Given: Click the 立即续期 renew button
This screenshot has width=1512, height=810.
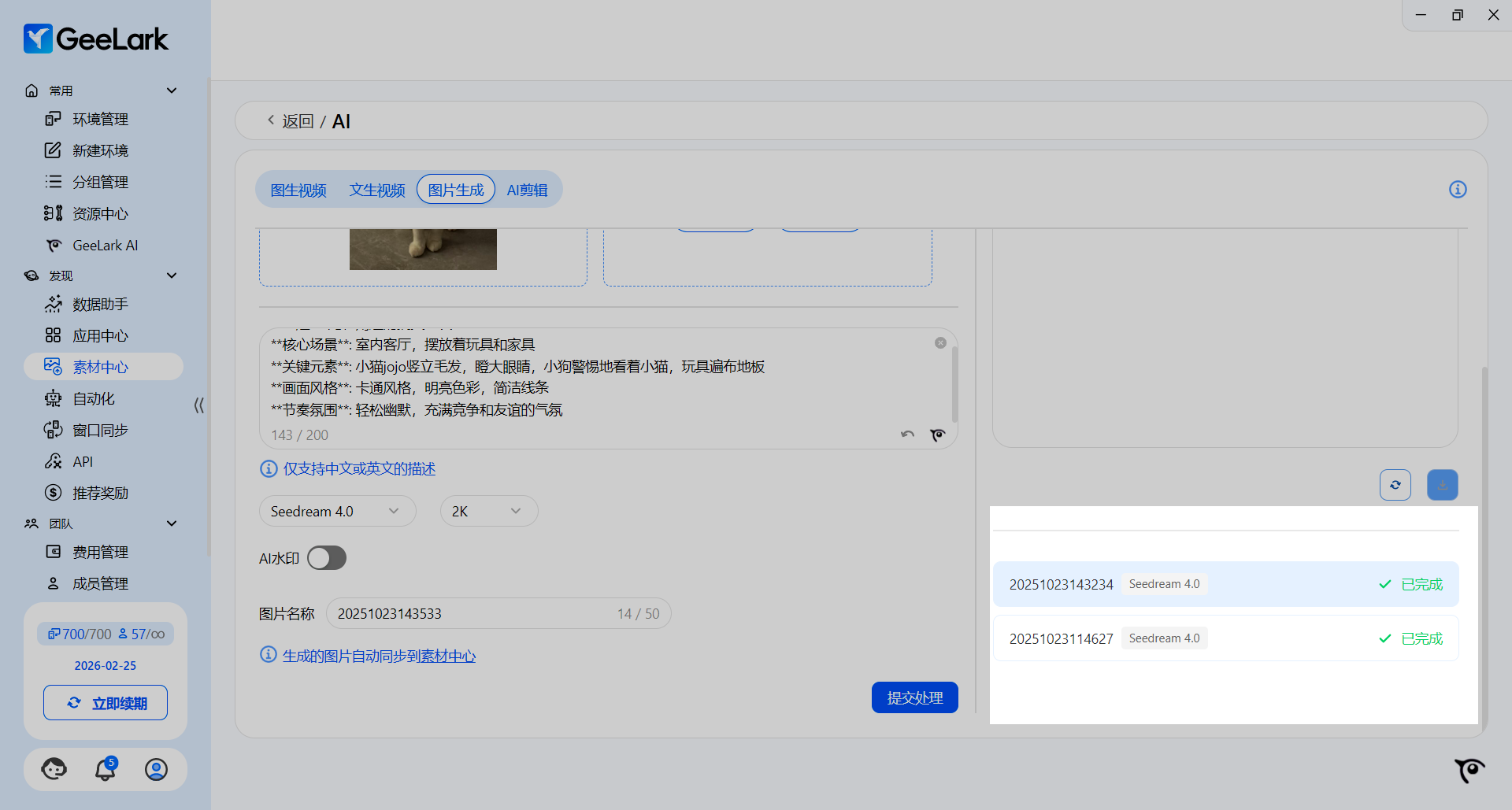Looking at the screenshot, I should coord(106,703).
